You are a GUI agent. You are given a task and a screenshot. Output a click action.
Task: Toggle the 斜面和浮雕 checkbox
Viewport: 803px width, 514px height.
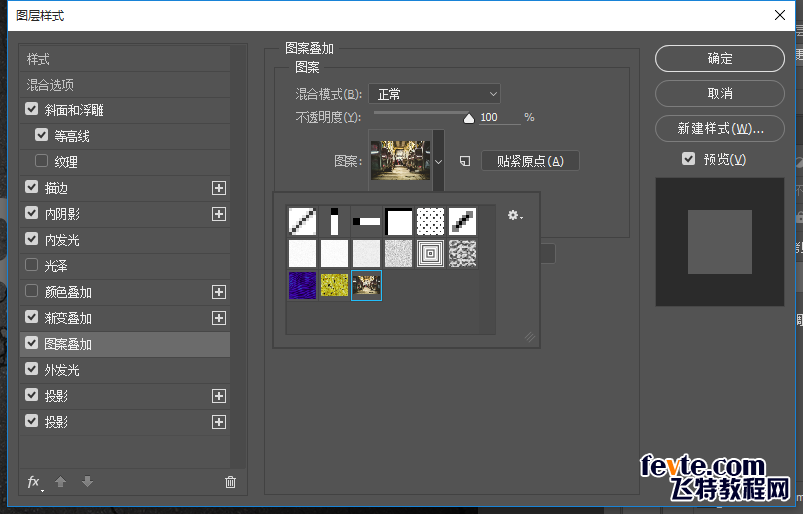tap(32, 109)
